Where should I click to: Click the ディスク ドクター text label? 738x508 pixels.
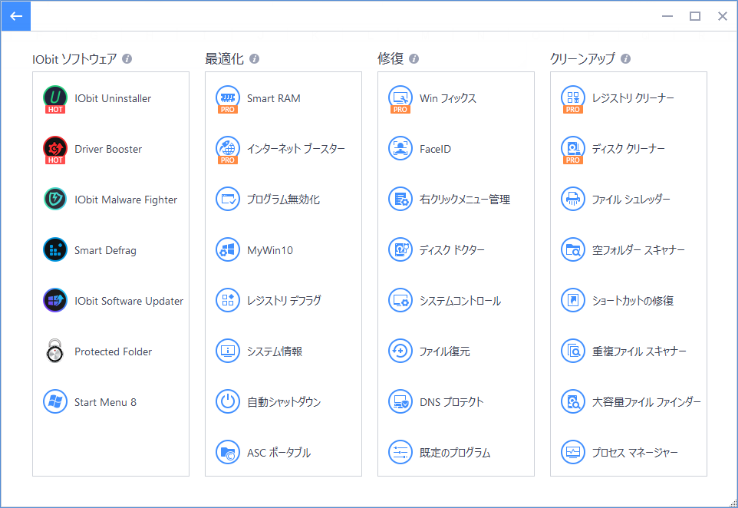point(452,250)
